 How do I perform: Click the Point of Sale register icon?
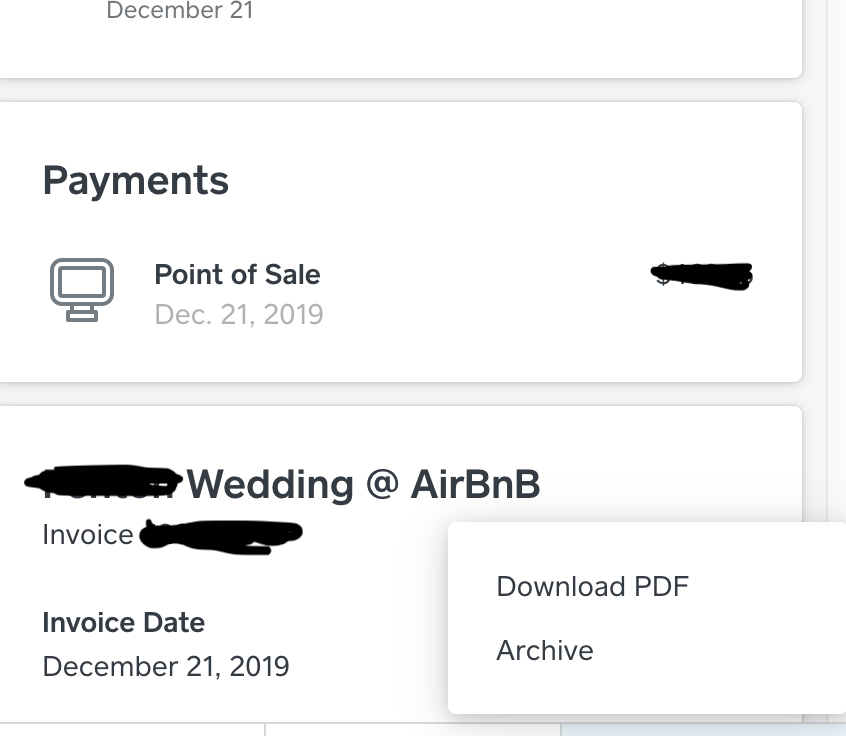(81, 289)
